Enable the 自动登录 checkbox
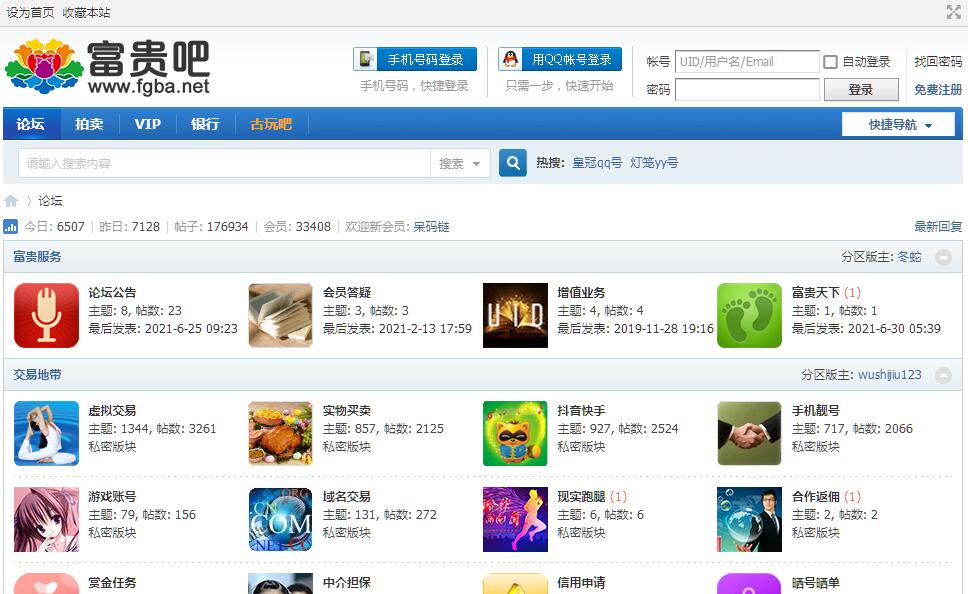Image resolution: width=968 pixels, height=594 pixels. click(x=830, y=62)
